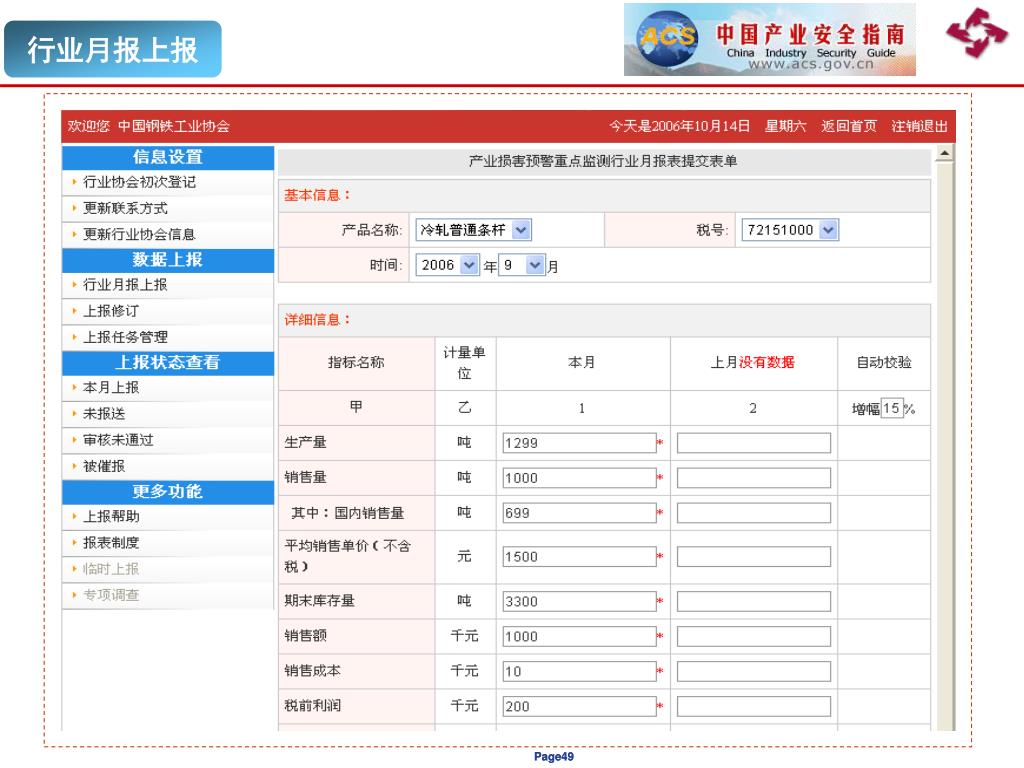Click the 增幅 percentage field showing 15
The image size is (1024, 768).
point(892,408)
